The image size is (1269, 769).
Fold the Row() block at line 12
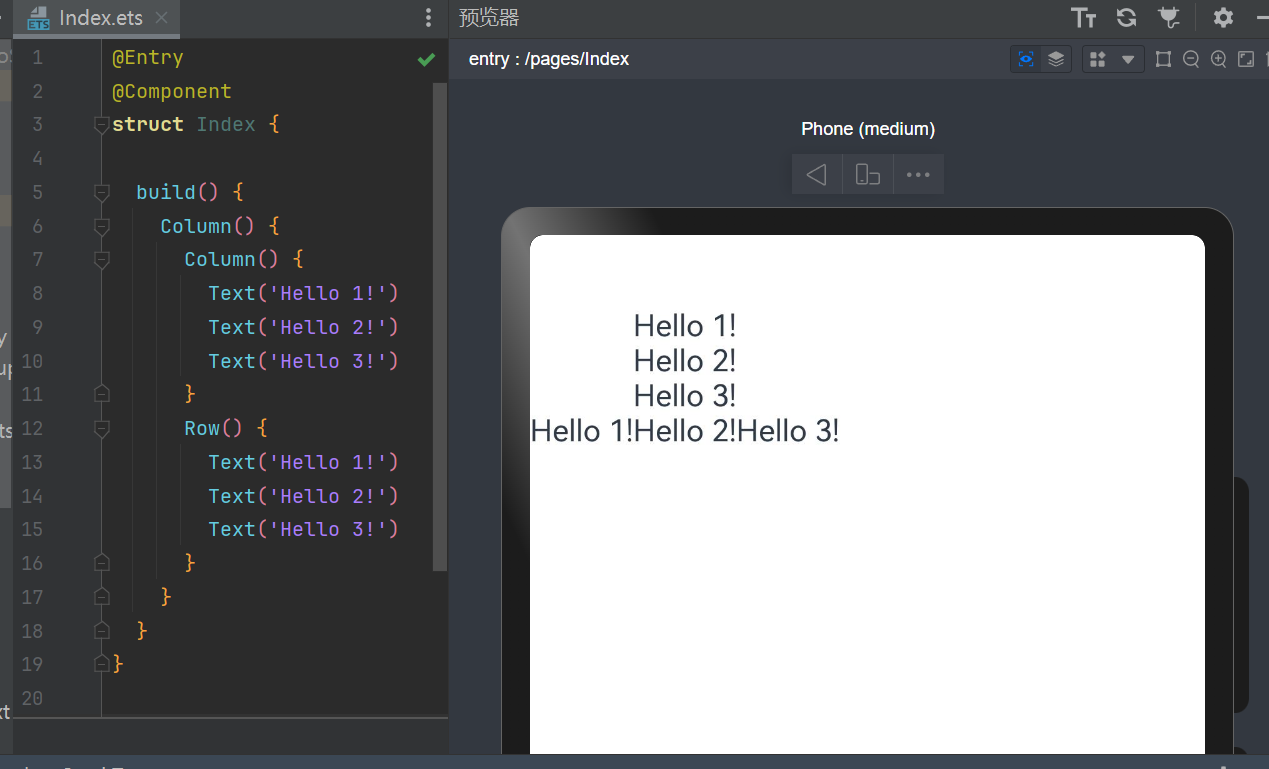101,429
